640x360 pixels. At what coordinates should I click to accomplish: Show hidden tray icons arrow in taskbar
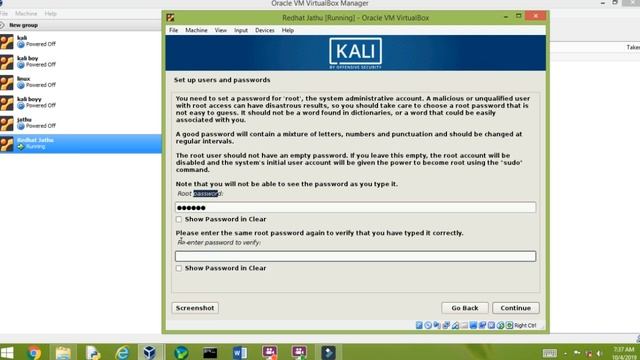(x=566, y=353)
